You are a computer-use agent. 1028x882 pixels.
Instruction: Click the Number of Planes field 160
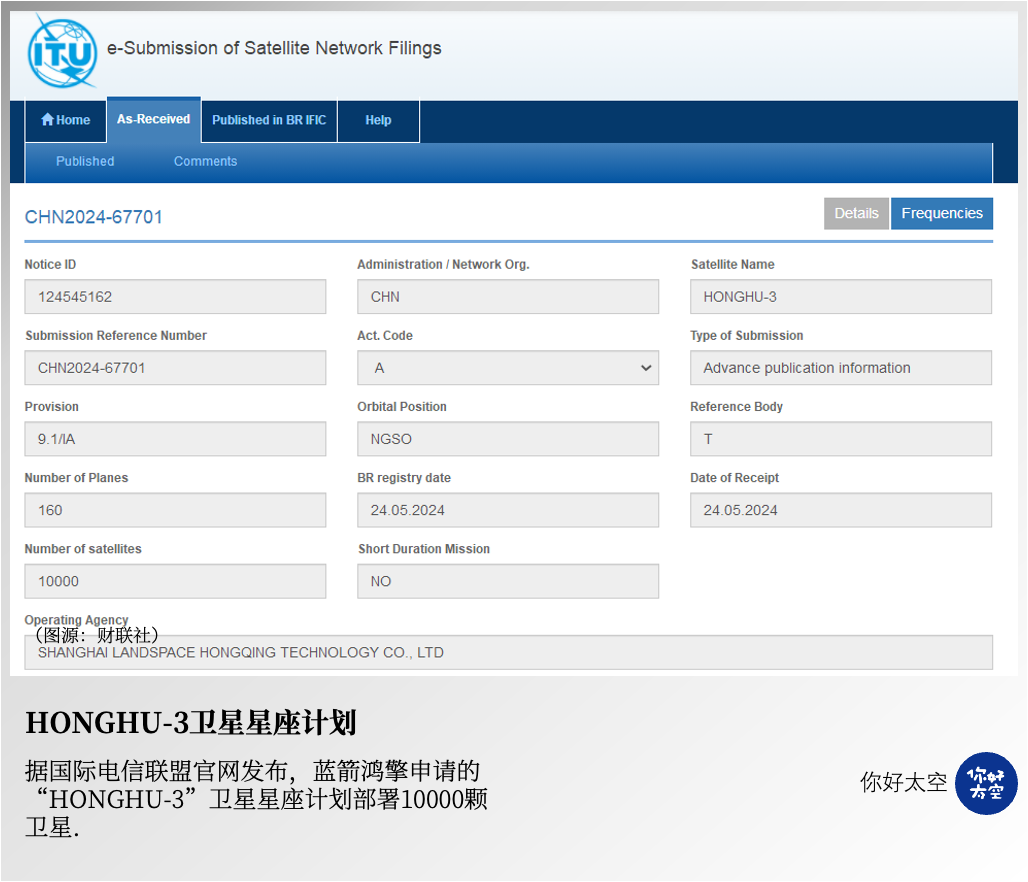(175, 510)
